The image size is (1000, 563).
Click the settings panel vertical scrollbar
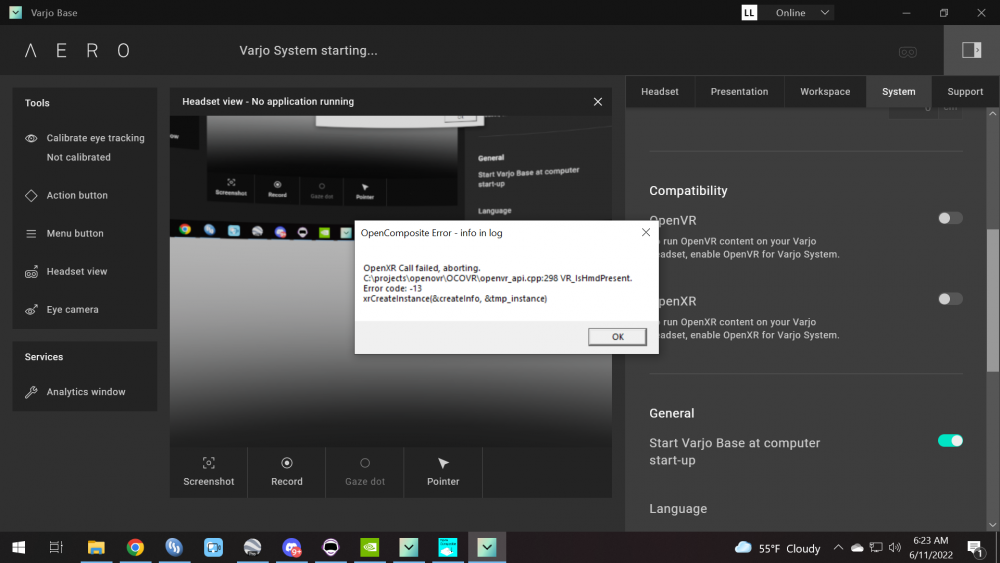click(x=992, y=300)
